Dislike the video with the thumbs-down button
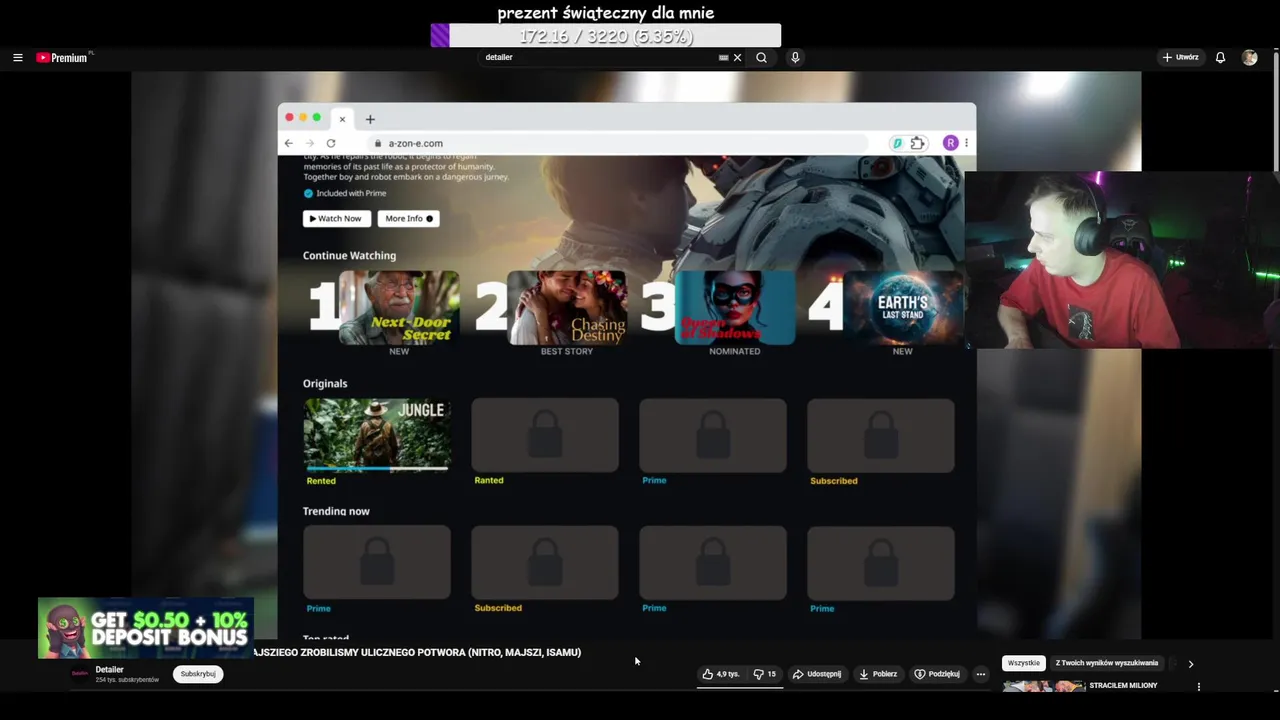The image size is (1280, 720). click(764, 674)
